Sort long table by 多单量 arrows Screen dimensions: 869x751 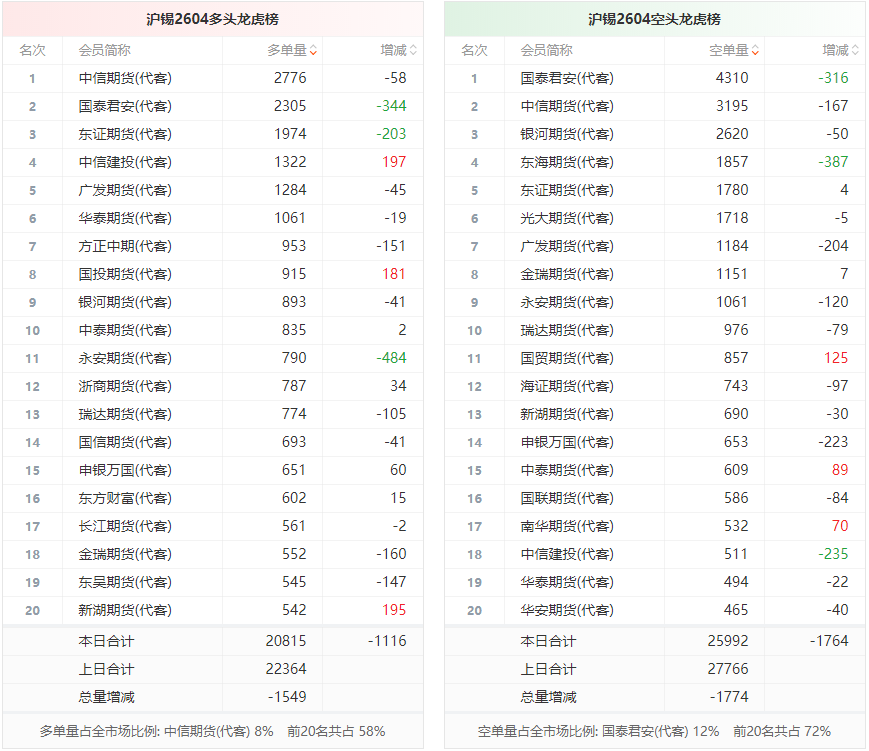coord(313,50)
